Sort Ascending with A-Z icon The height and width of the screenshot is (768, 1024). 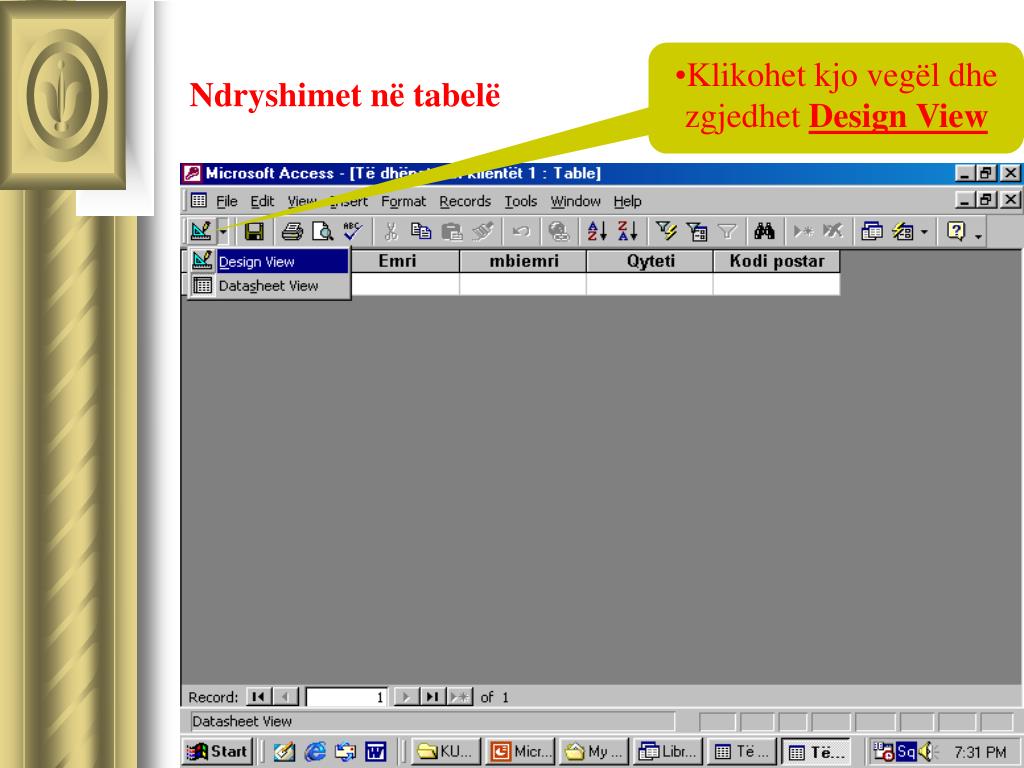[x=597, y=231]
